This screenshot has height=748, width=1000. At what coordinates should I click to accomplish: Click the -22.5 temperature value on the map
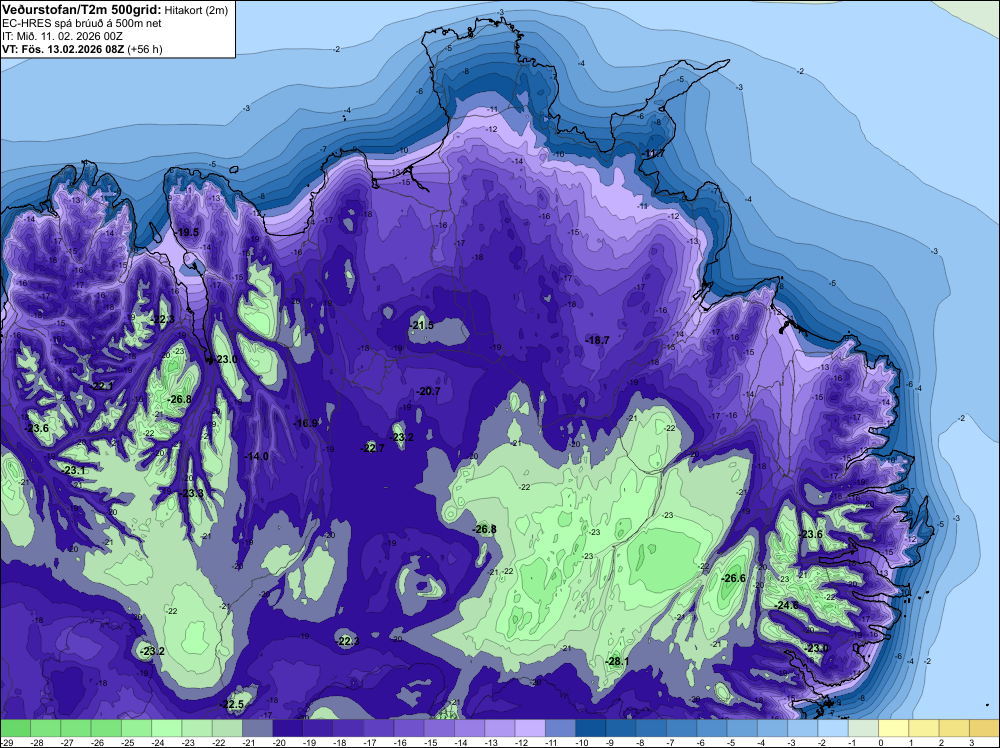[x=232, y=704]
